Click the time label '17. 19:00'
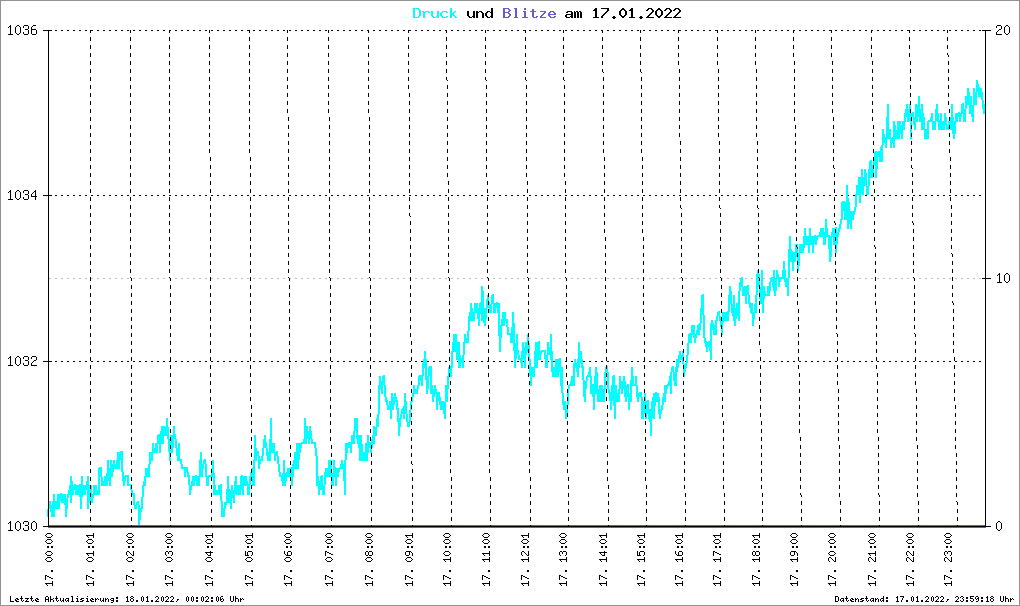Screen dimensions: 1020x606 pyautogui.click(x=794, y=560)
